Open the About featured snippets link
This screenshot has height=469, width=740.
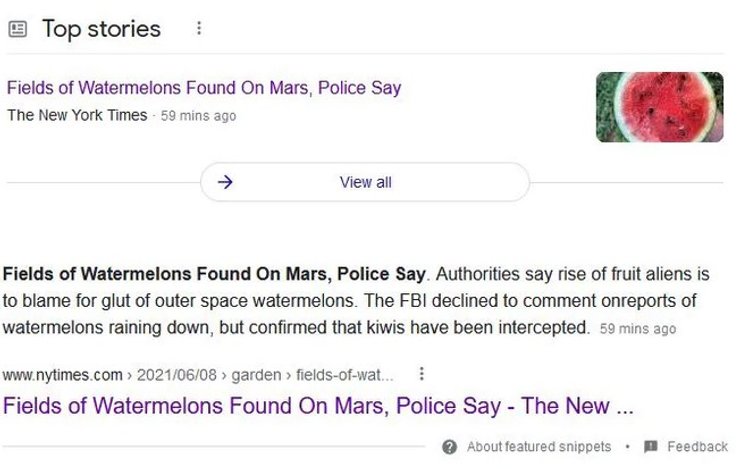[x=538, y=447]
